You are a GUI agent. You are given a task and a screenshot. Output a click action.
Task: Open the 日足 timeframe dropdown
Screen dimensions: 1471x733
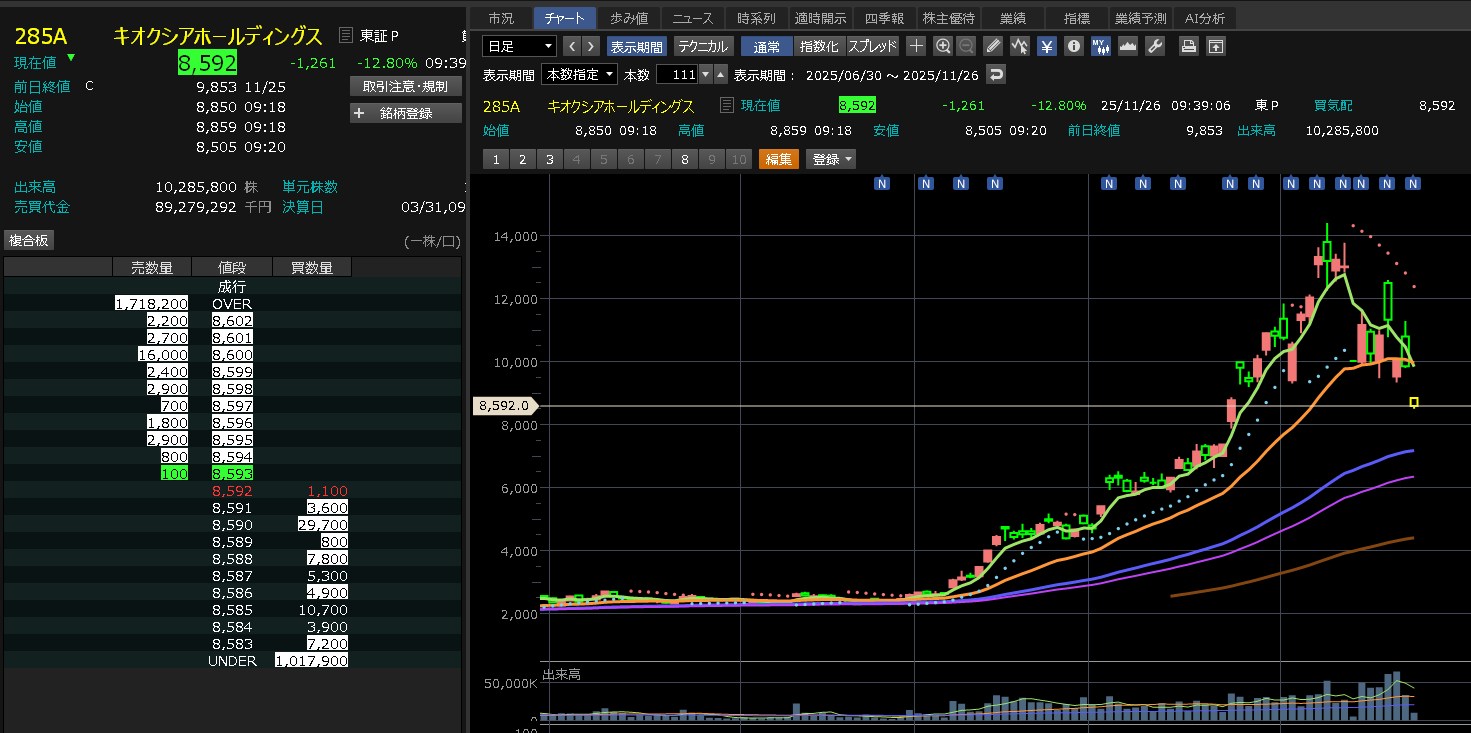519,46
